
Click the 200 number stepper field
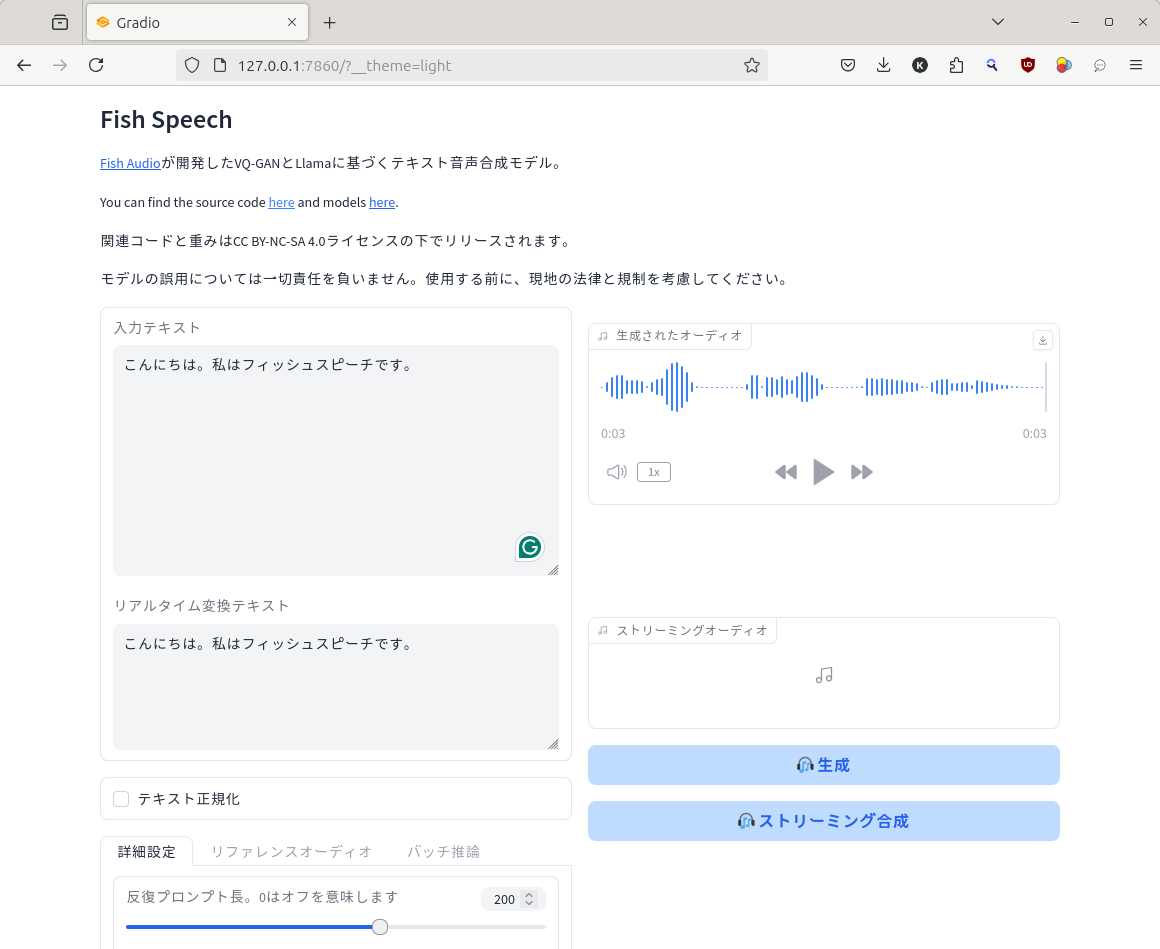[x=513, y=899]
